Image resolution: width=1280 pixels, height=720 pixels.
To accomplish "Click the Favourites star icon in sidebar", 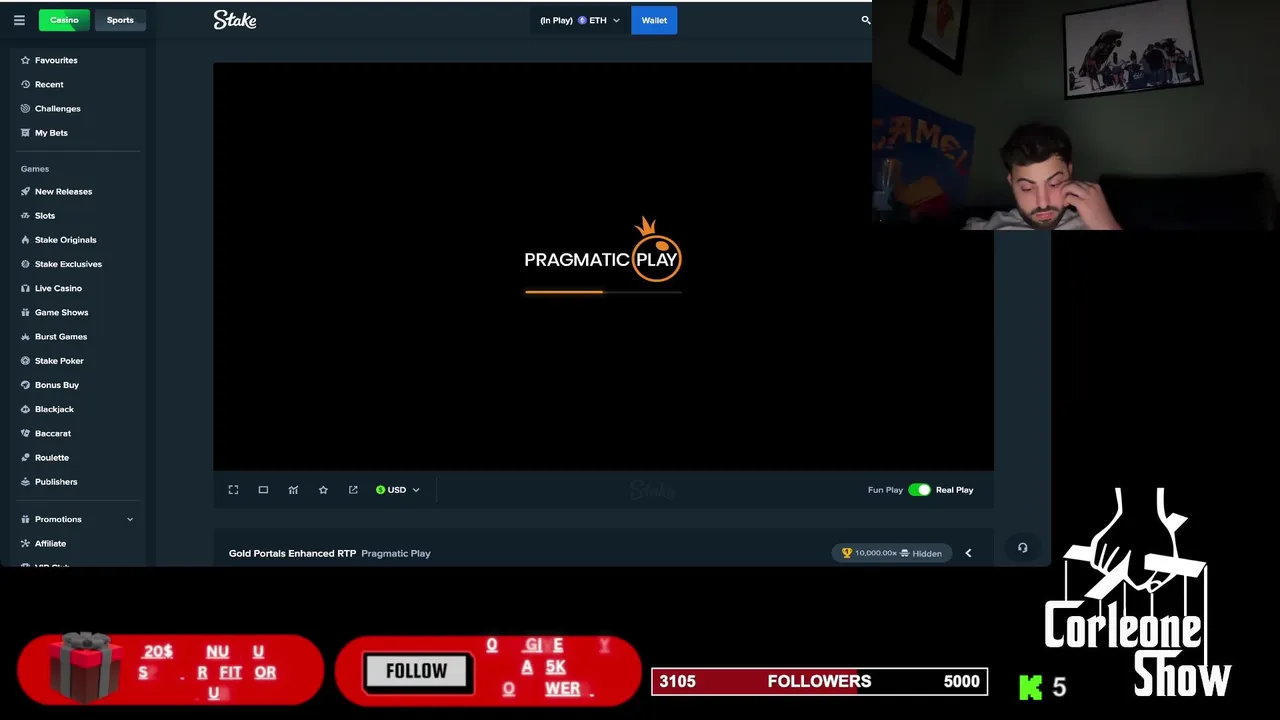I will click(26, 60).
